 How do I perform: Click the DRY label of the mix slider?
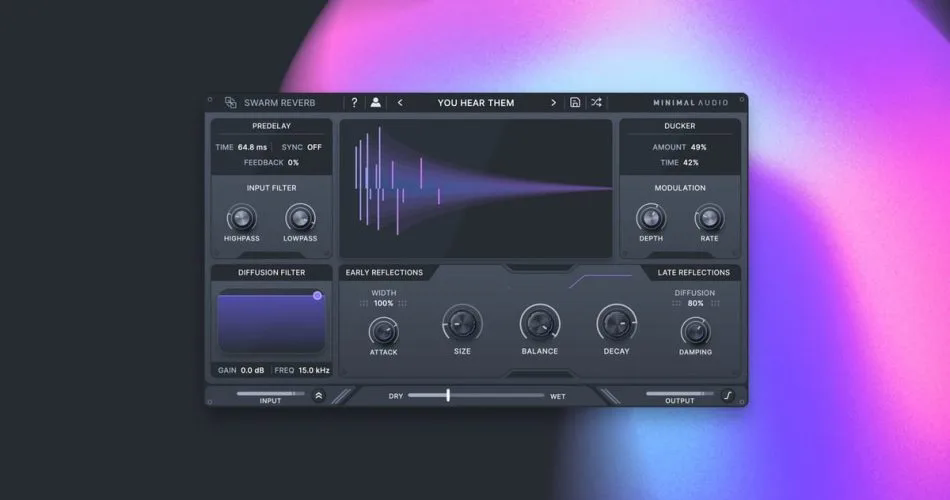click(x=396, y=396)
